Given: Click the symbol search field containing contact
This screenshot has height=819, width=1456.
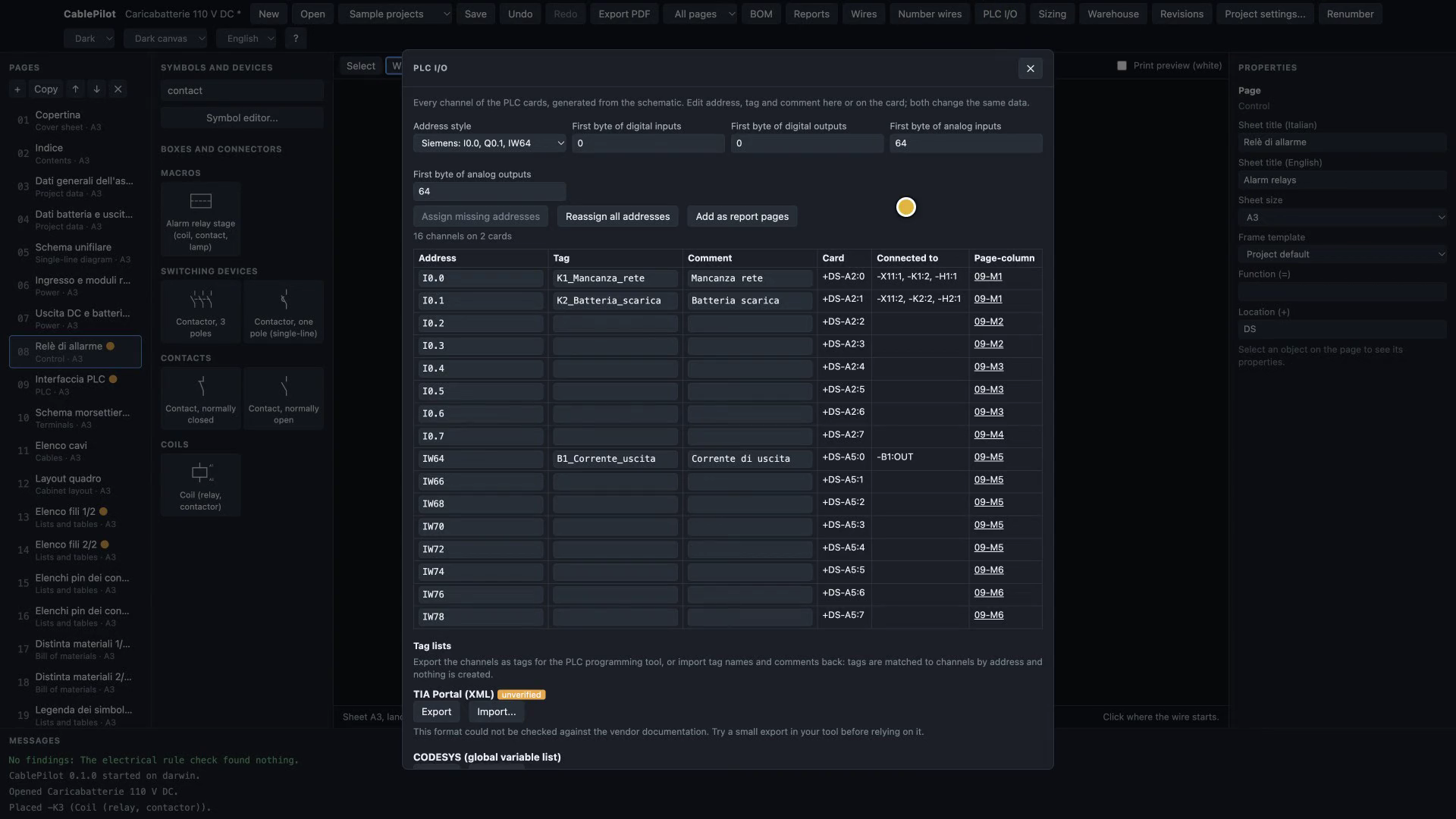Looking at the screenshot, I should [x=242, y=91].
